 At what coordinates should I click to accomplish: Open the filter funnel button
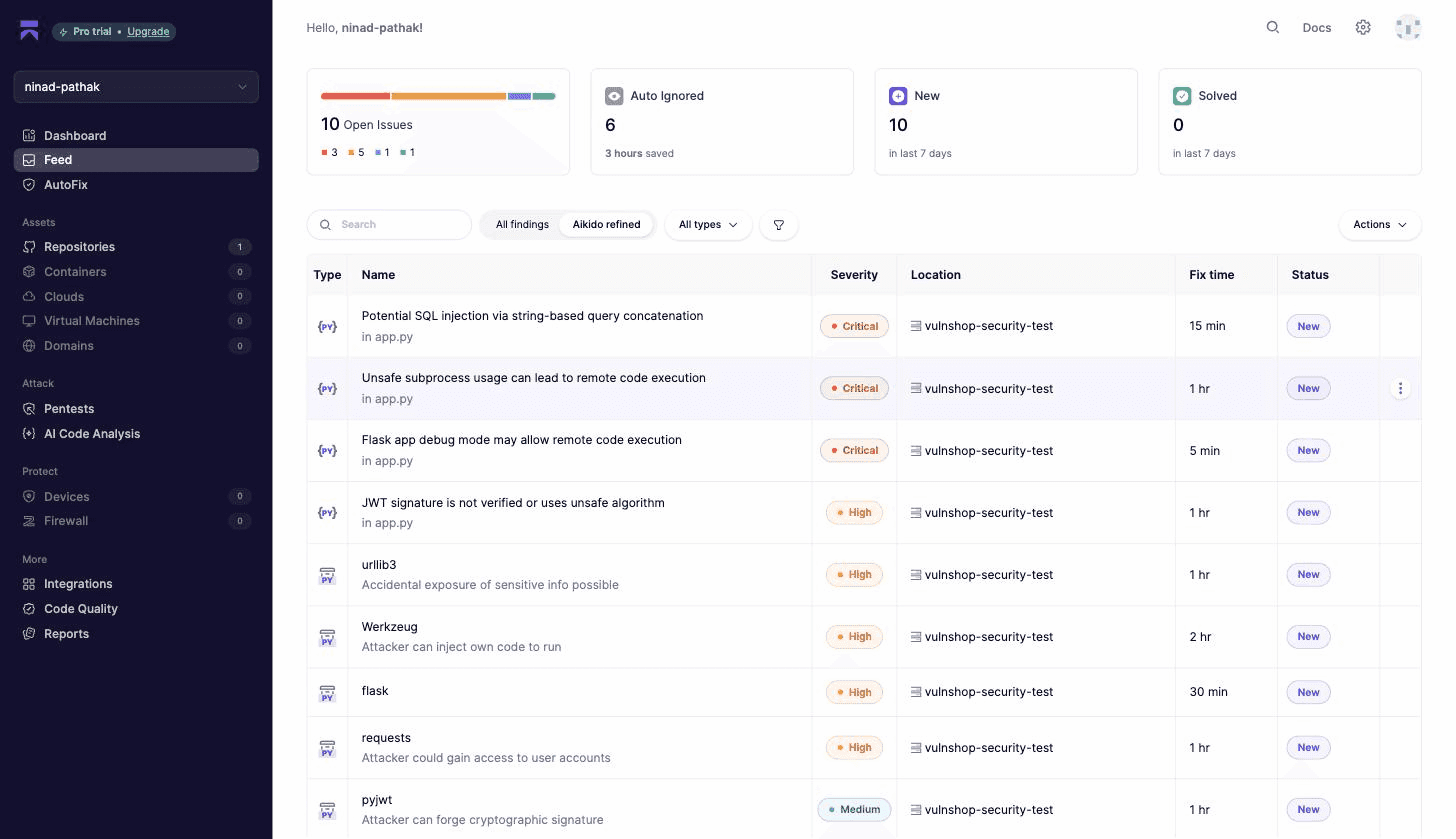(x=779, y=225)
